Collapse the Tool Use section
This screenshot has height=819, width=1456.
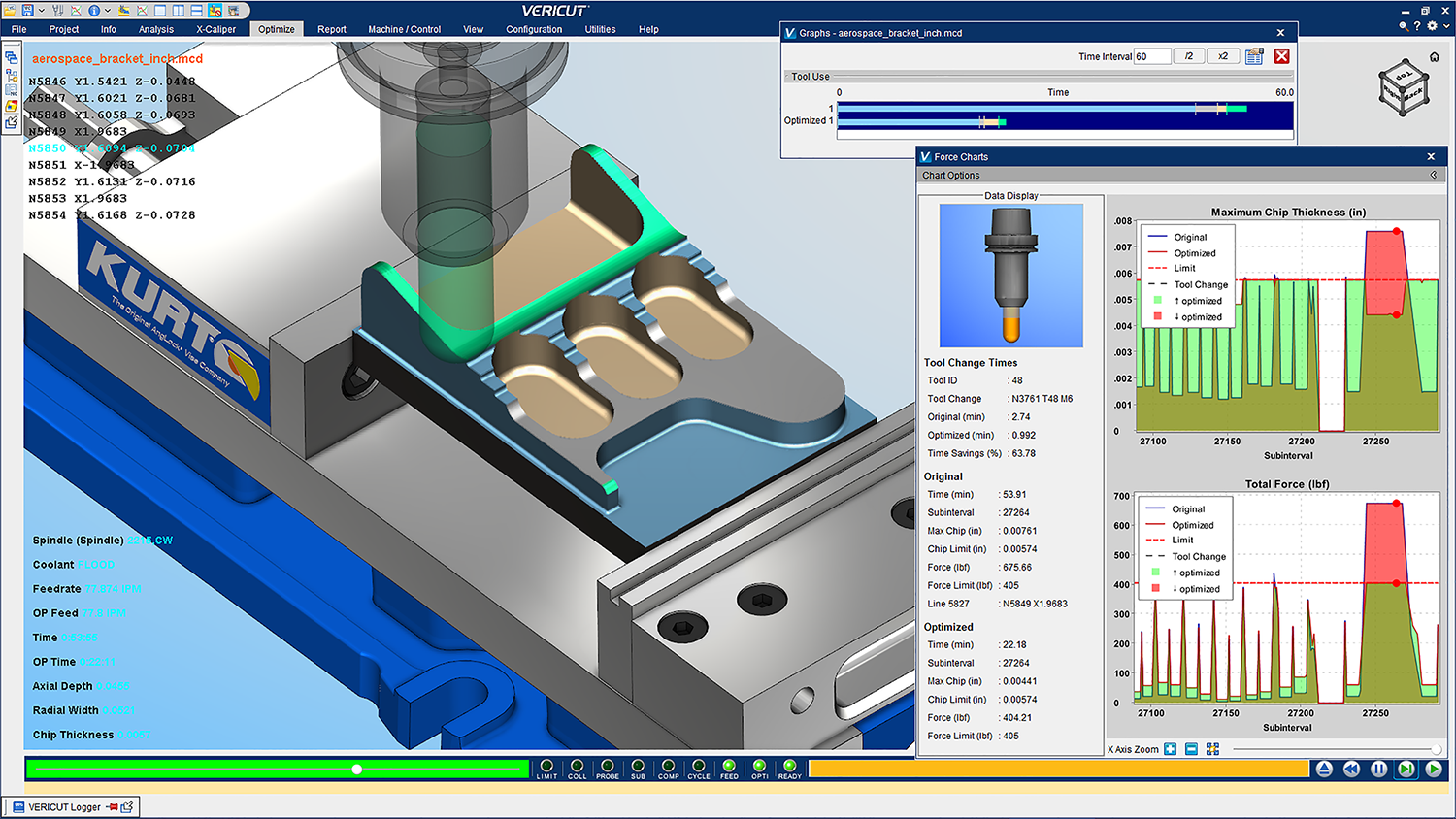(810, 76)
